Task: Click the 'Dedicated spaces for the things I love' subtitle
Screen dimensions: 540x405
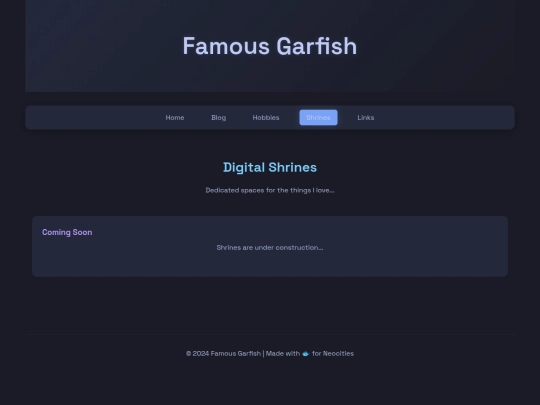Action: (270, 190)
